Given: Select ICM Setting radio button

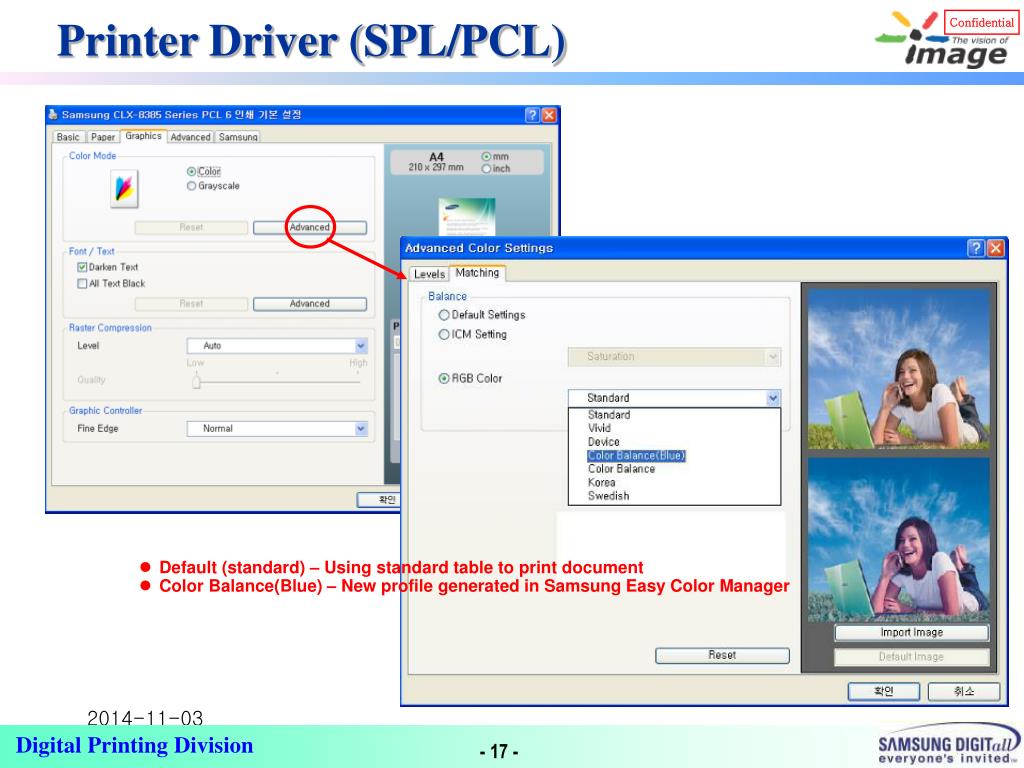Looking at the screenshot, I should click(x=444, y=334).
